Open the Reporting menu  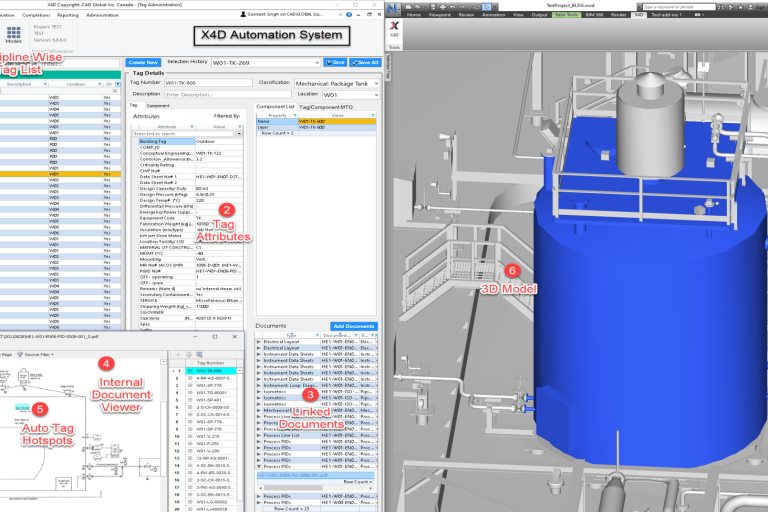coord(68,15)
